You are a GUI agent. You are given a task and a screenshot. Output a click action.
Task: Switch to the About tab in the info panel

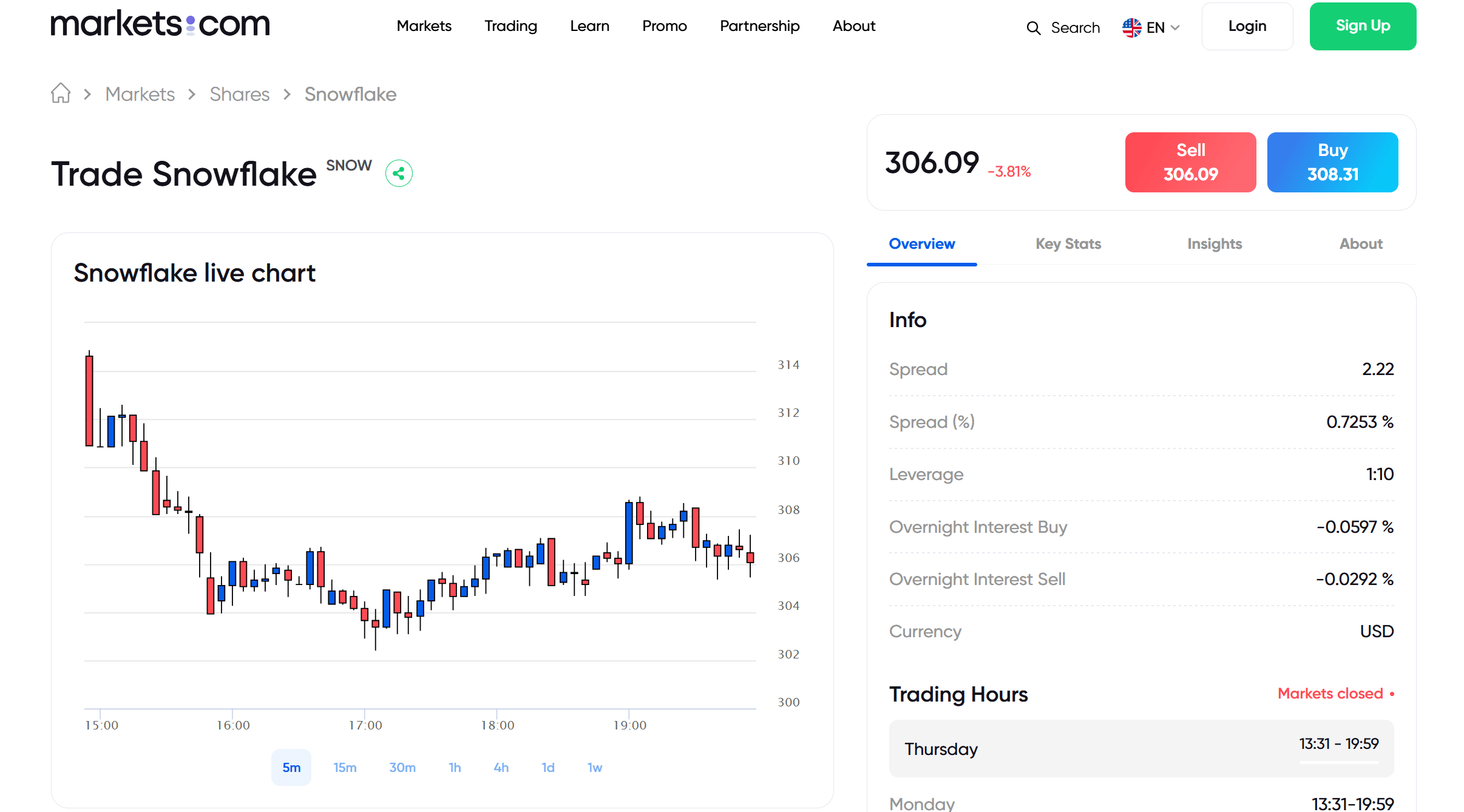(1361, 244)
